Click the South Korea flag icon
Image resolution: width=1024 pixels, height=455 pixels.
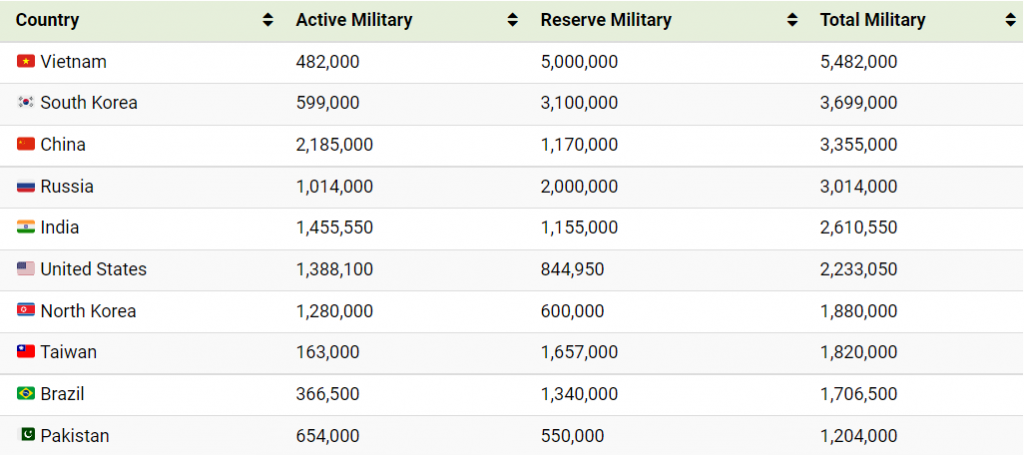(x=26, y=103)
